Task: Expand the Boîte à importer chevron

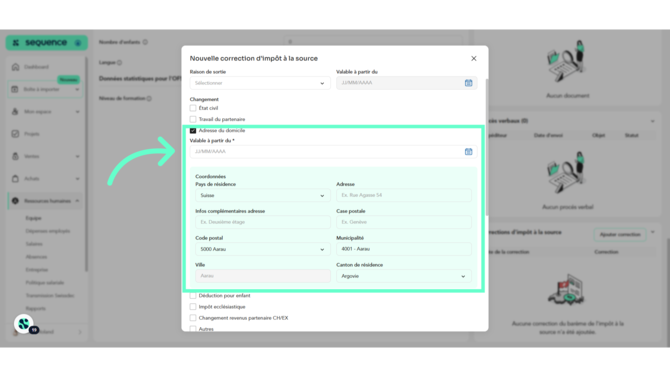Action: pyautogui.click(x=77, y=89)
